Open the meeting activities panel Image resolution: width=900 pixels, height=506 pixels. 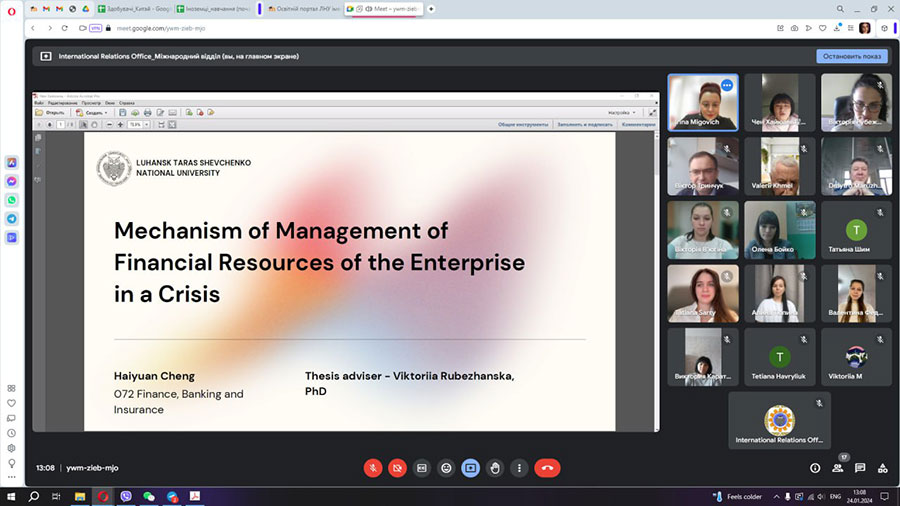coord(882,467)
